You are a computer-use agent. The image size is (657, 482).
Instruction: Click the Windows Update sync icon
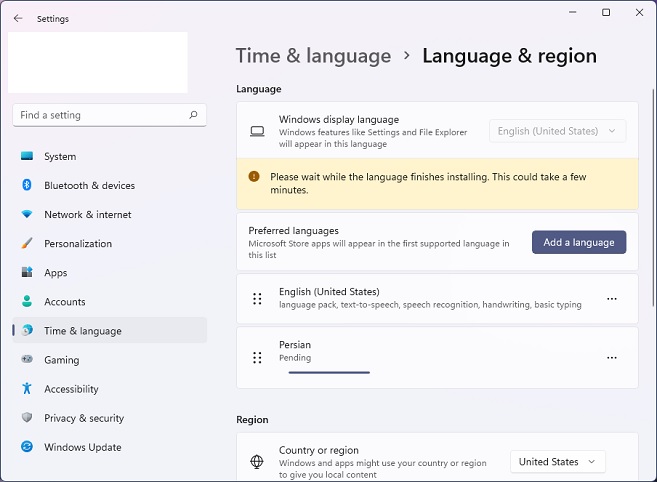click(27, 446)
